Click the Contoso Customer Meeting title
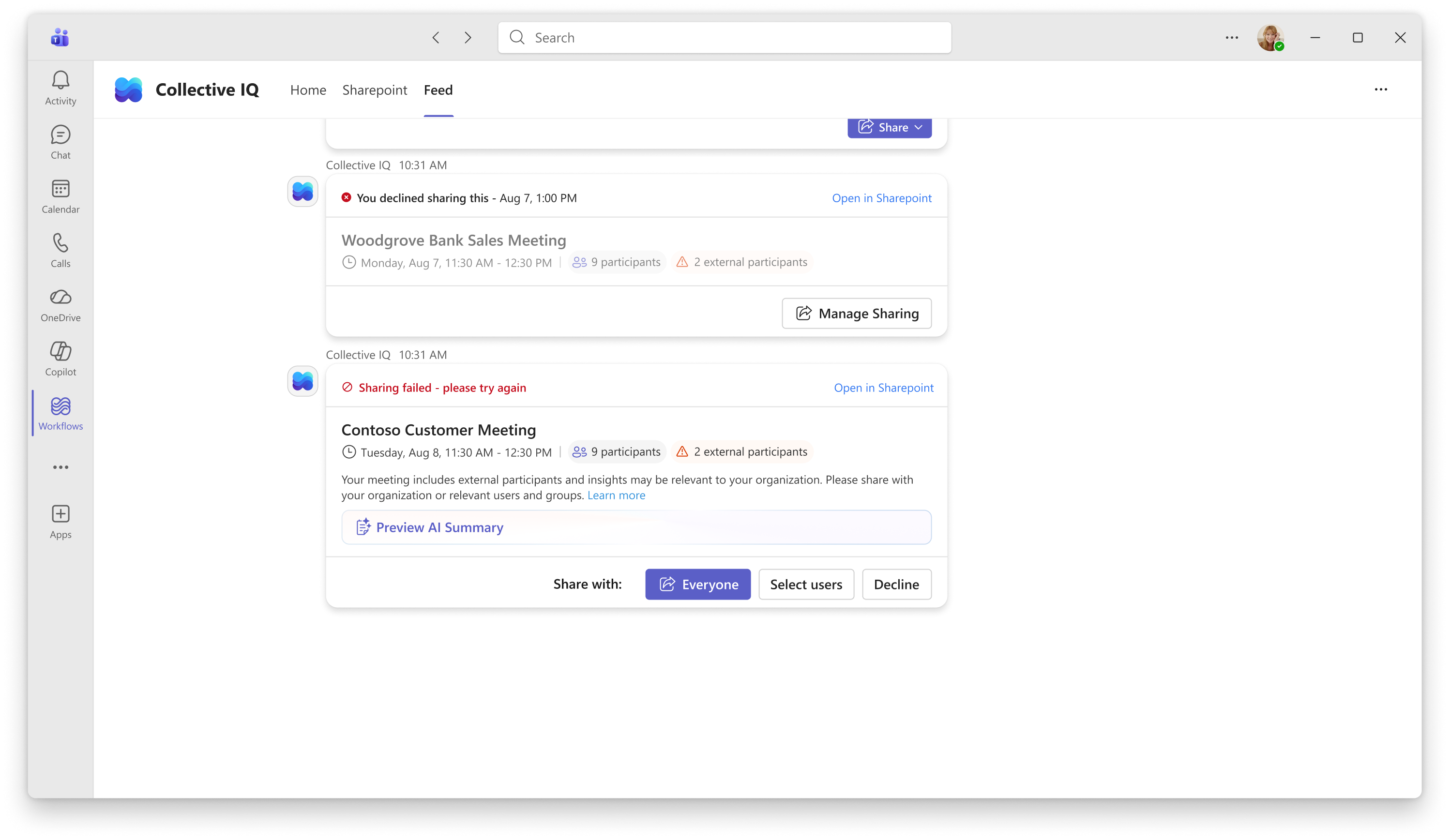This screenshot has height=840, width=1450. 438,430
